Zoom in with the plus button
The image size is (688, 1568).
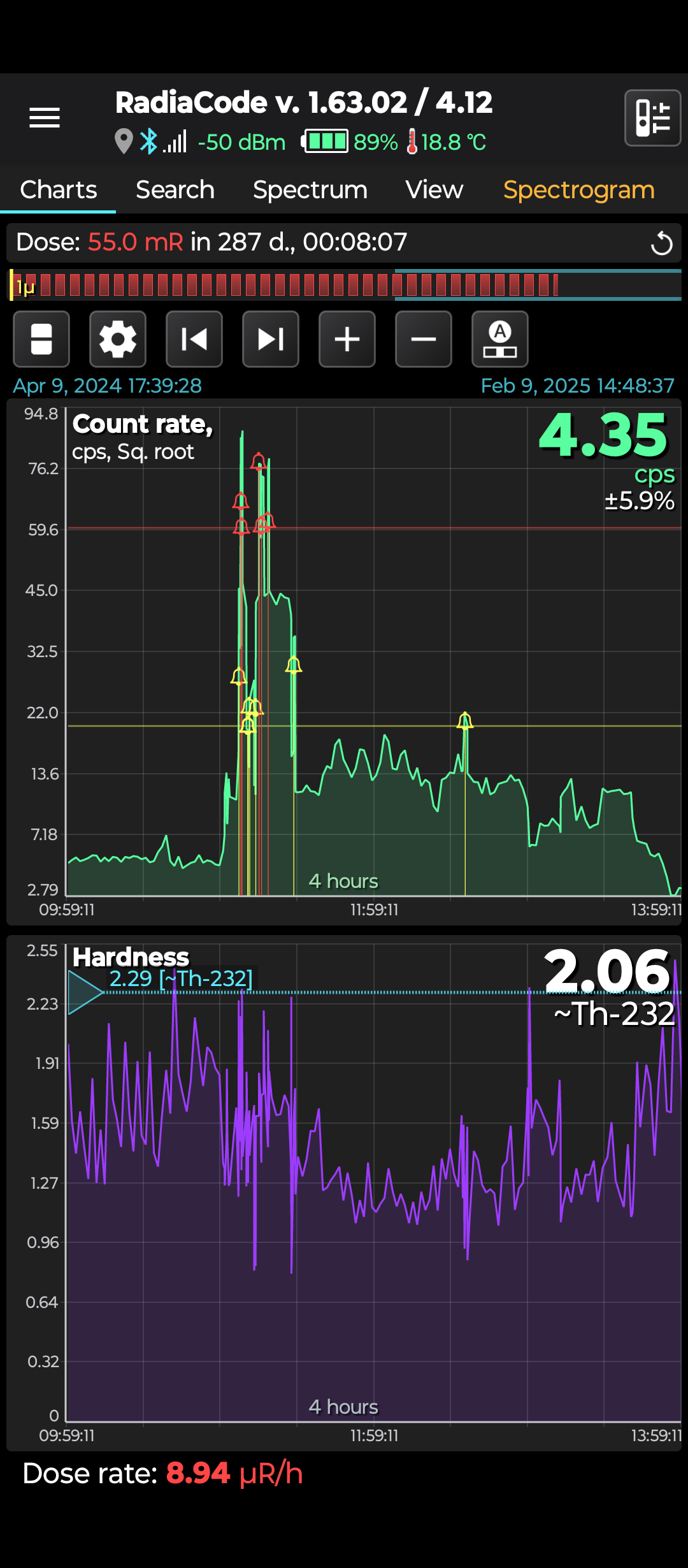click(347, 339)
